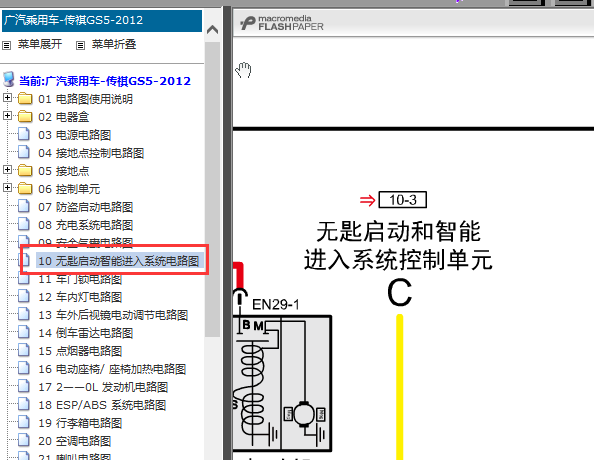Click the computer icon beside 当前:广汽乘用车
This screenshot has height=460, width=594.
9,79
